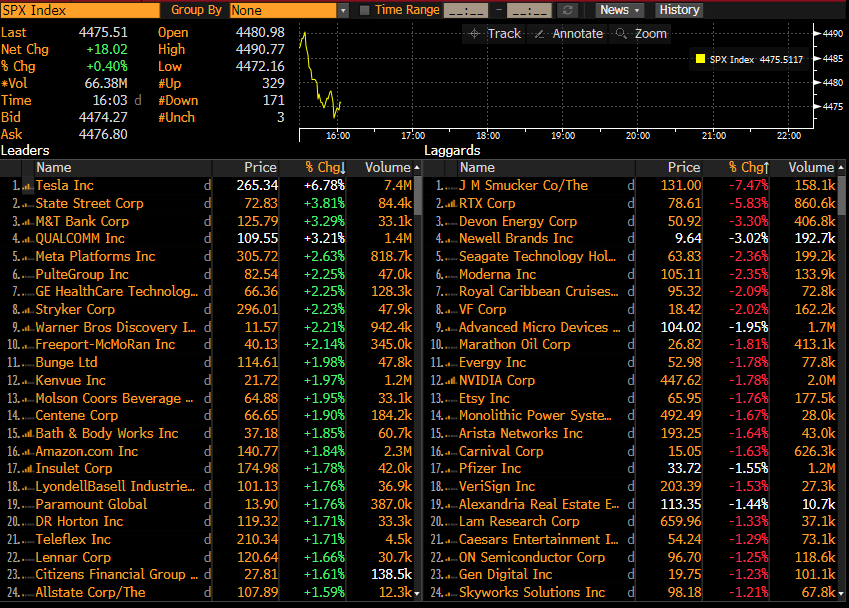Enable the Time Range checkbox
The height and width of the screenshot is (608, 849).
click(x=364, y=10)
